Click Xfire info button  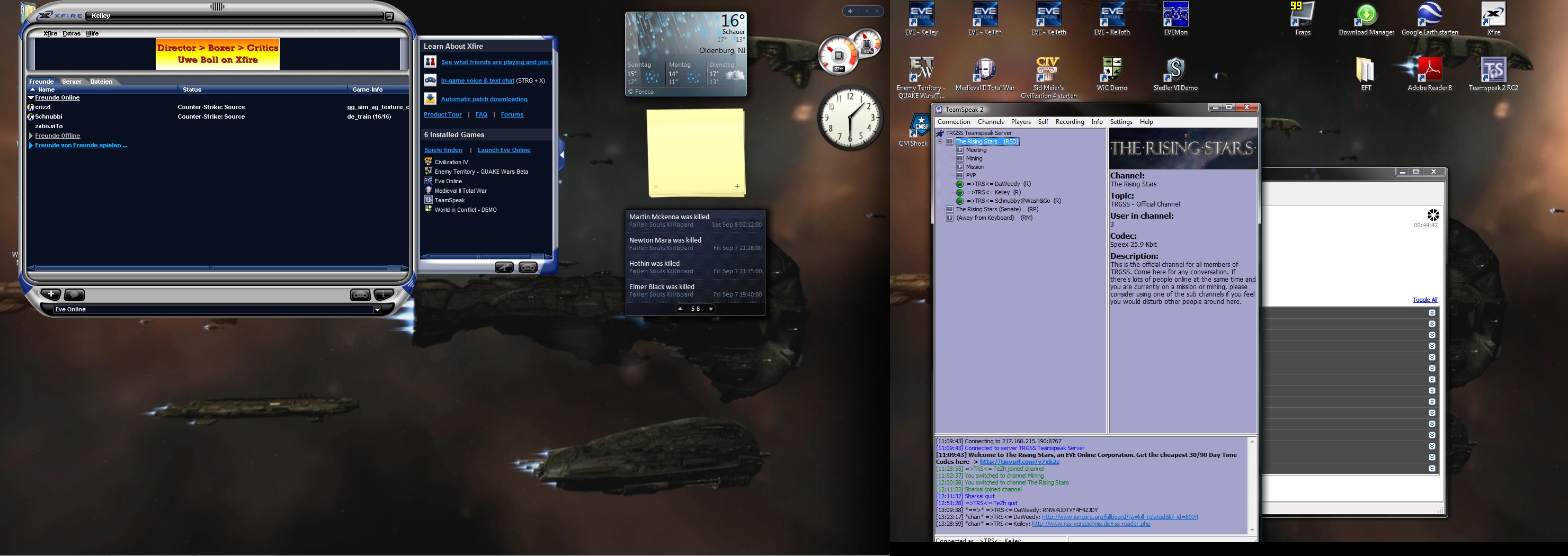click(x=384, y=295)
